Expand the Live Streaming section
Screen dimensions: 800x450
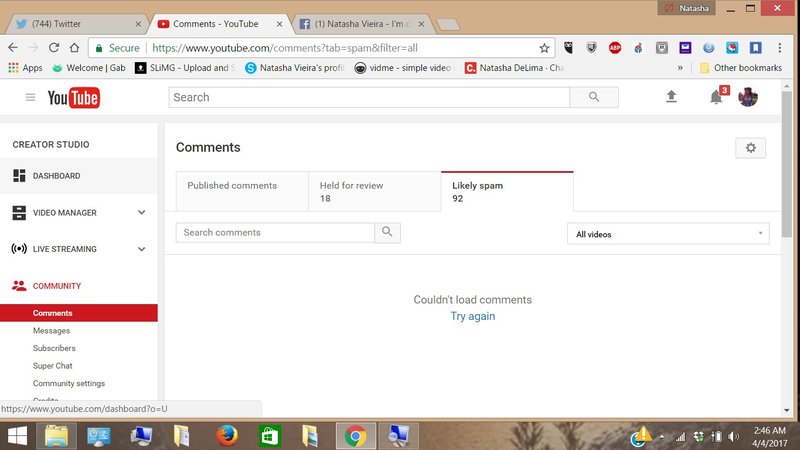point(141,249)
